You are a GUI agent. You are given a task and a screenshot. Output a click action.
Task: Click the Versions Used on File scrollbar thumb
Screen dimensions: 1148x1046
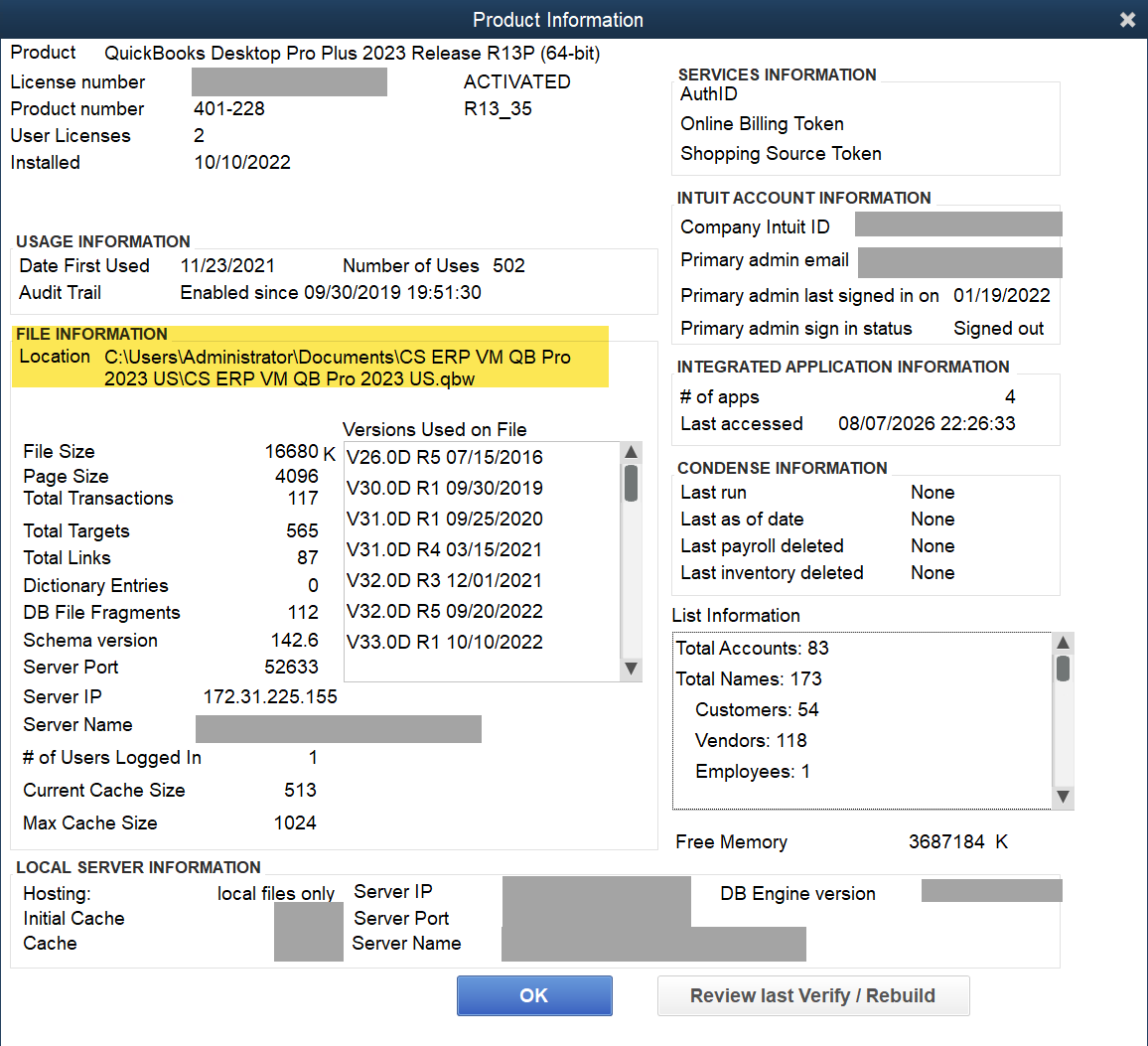click(x=632, y=484)
